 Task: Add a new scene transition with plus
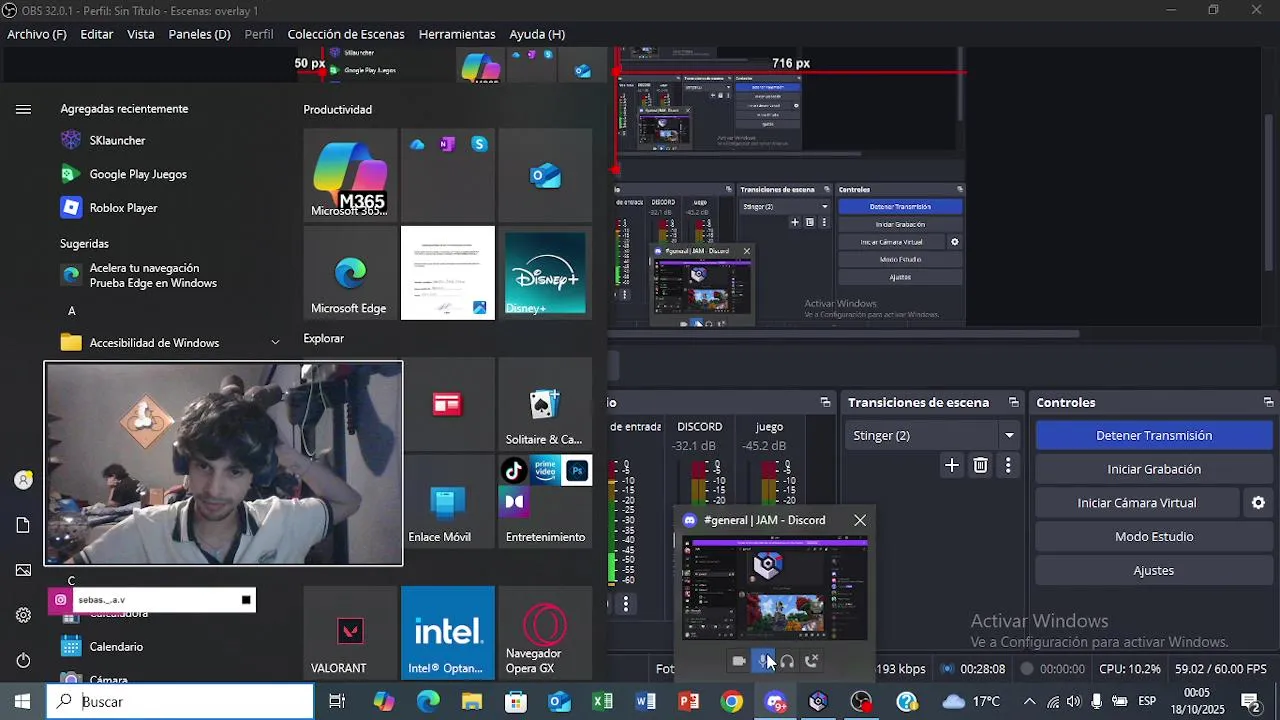(x=952, y=465)
